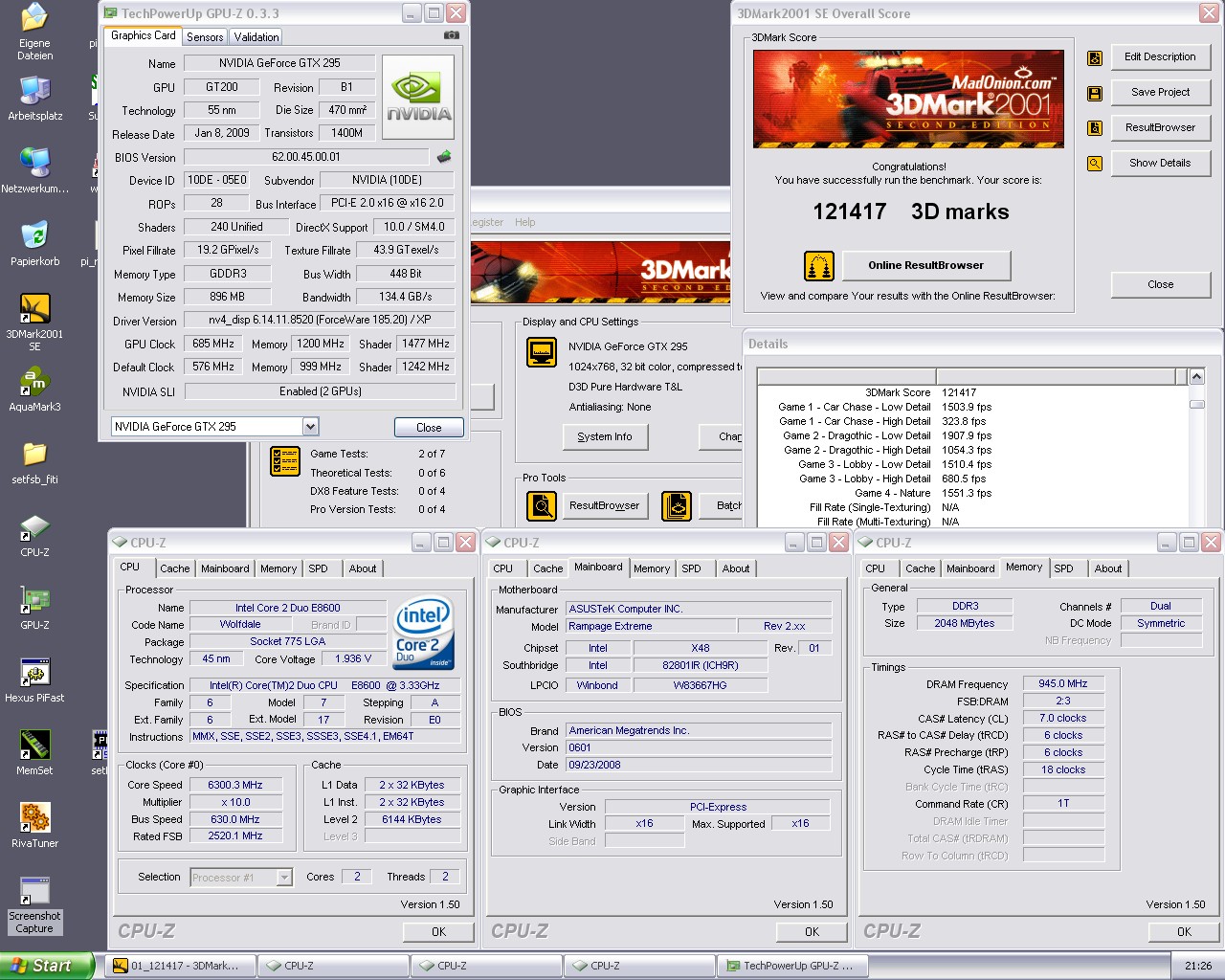Launch Screenshot Capture desktop shortcut
The image size is (1225, 980).
click(34, 904)
